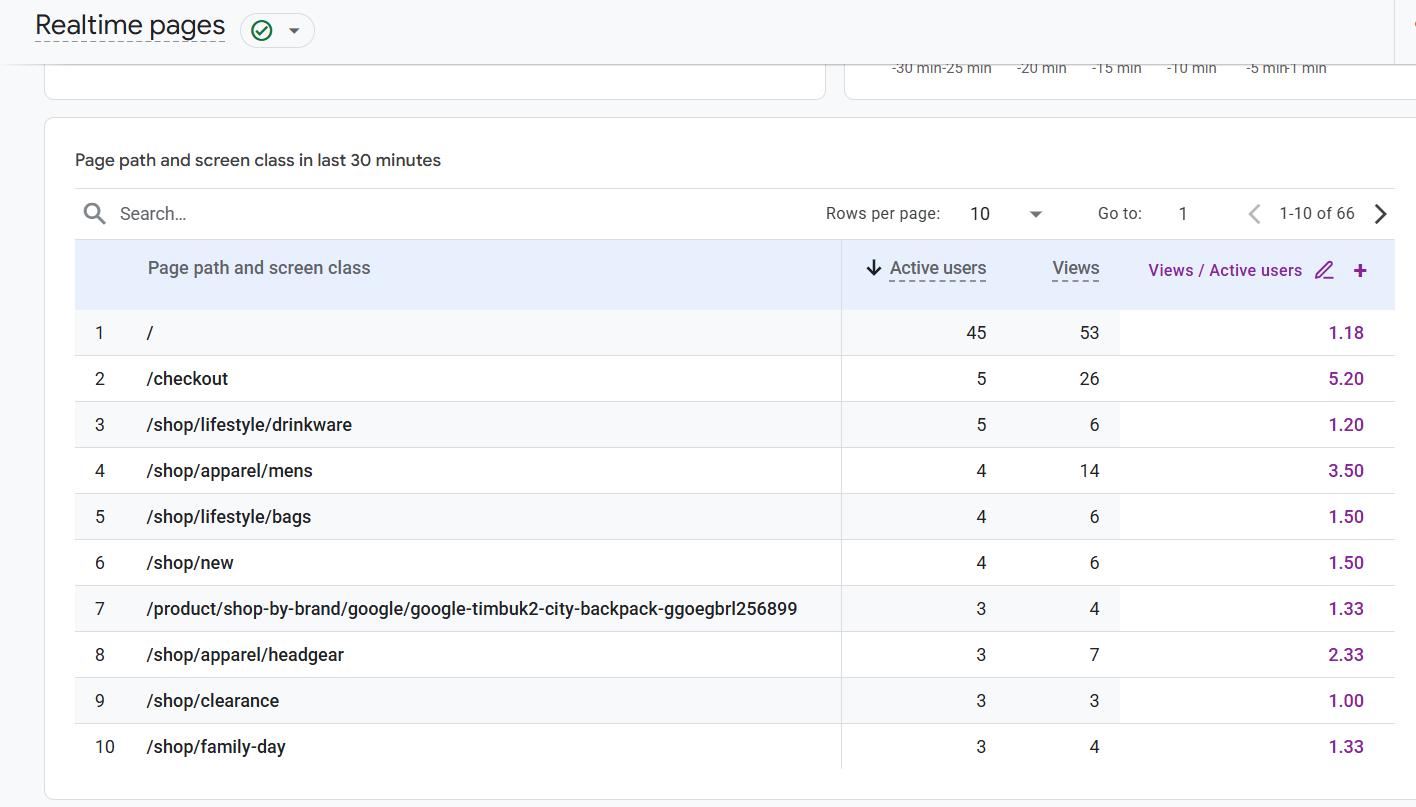Click the green check status icon
This screenshot has width=1416, height=807.
[262, 31]
